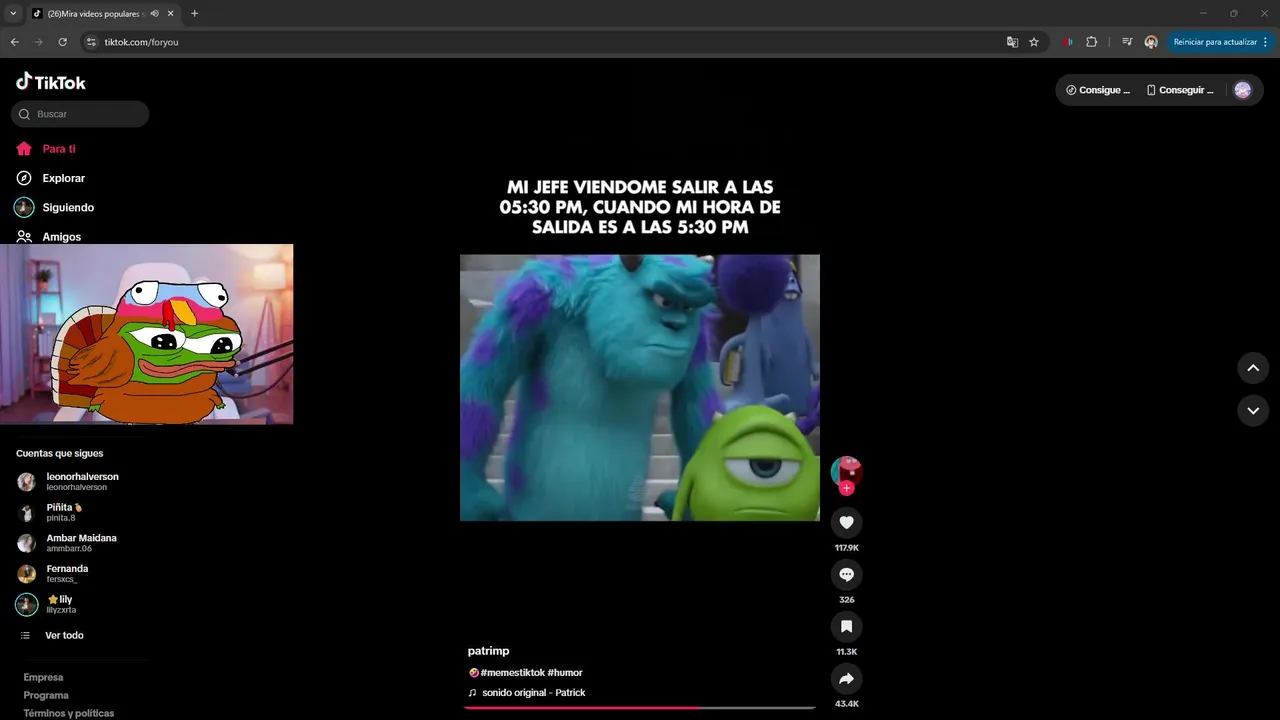The width and height of the screenshot is (1280, 720).
Task: Click the 117.9K likes count
Action: pos(847,548)
